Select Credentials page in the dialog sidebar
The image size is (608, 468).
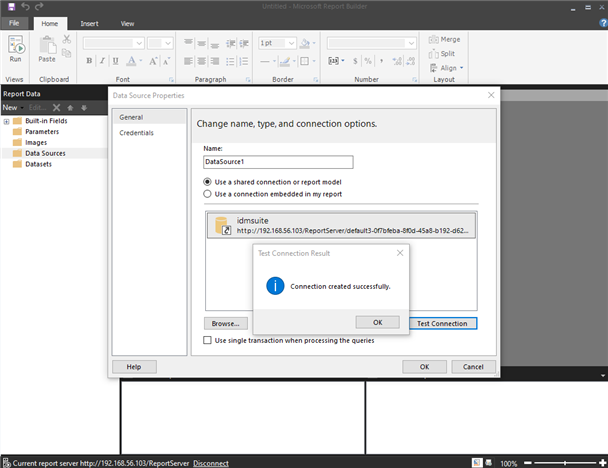click(x=136, y=132)
